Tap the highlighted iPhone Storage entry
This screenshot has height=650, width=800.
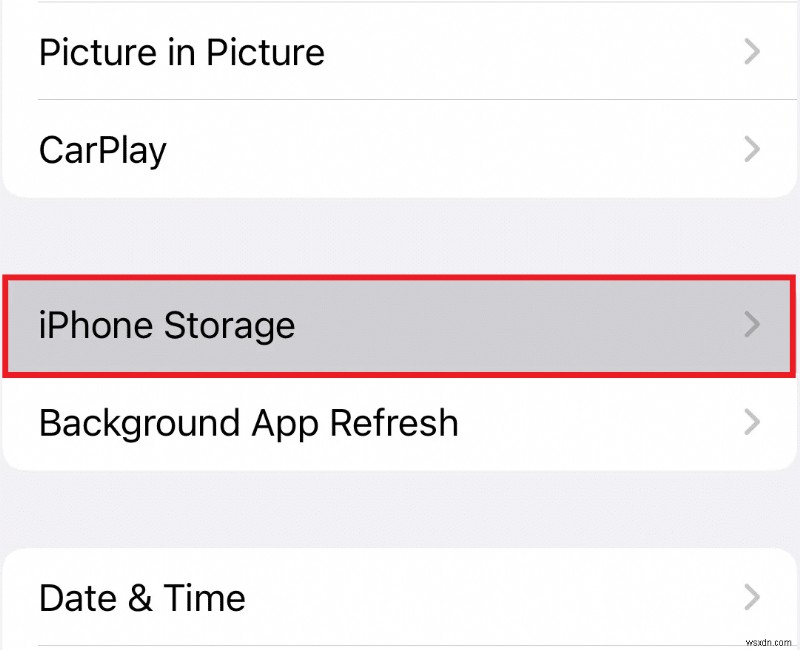[x=400, y=325]
